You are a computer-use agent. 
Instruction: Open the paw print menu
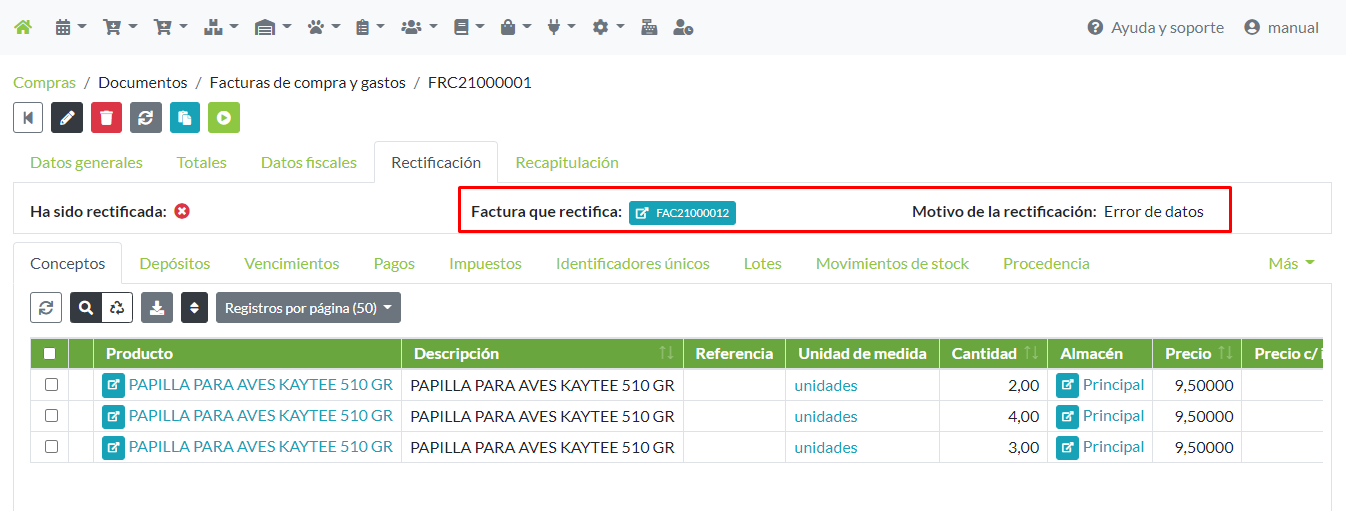click(x=323, y=28)
